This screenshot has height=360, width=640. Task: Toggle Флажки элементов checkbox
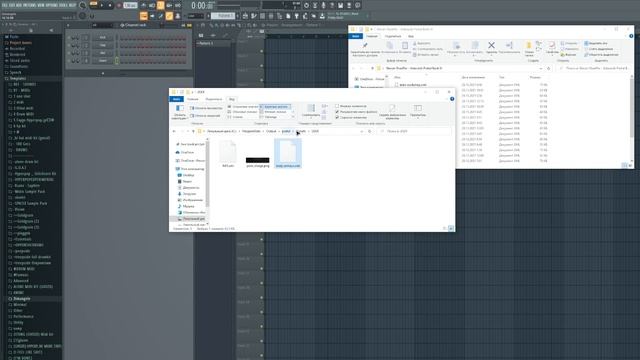pos(337,106)
